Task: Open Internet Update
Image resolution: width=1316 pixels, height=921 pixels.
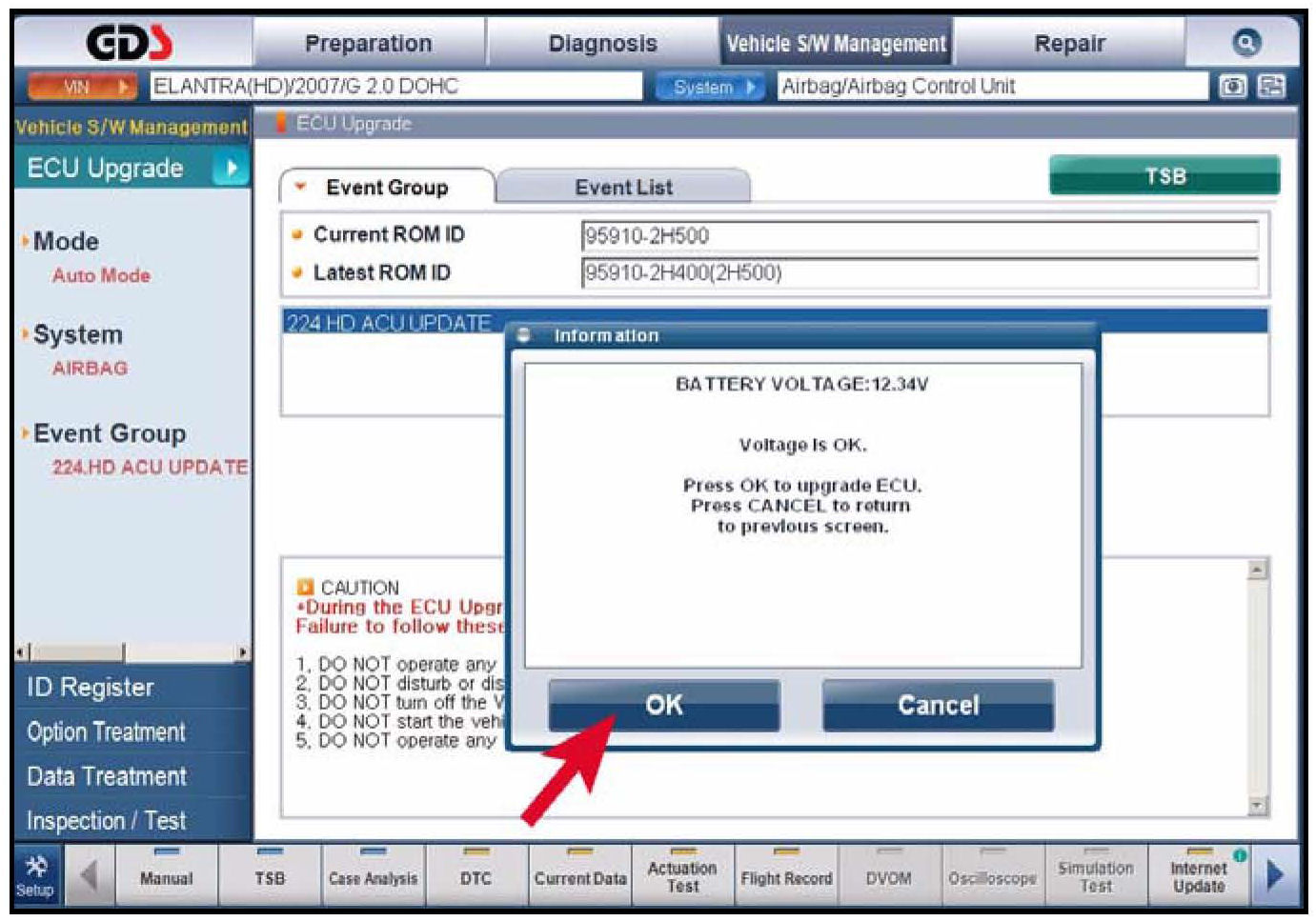Action: coord(1199,875)
